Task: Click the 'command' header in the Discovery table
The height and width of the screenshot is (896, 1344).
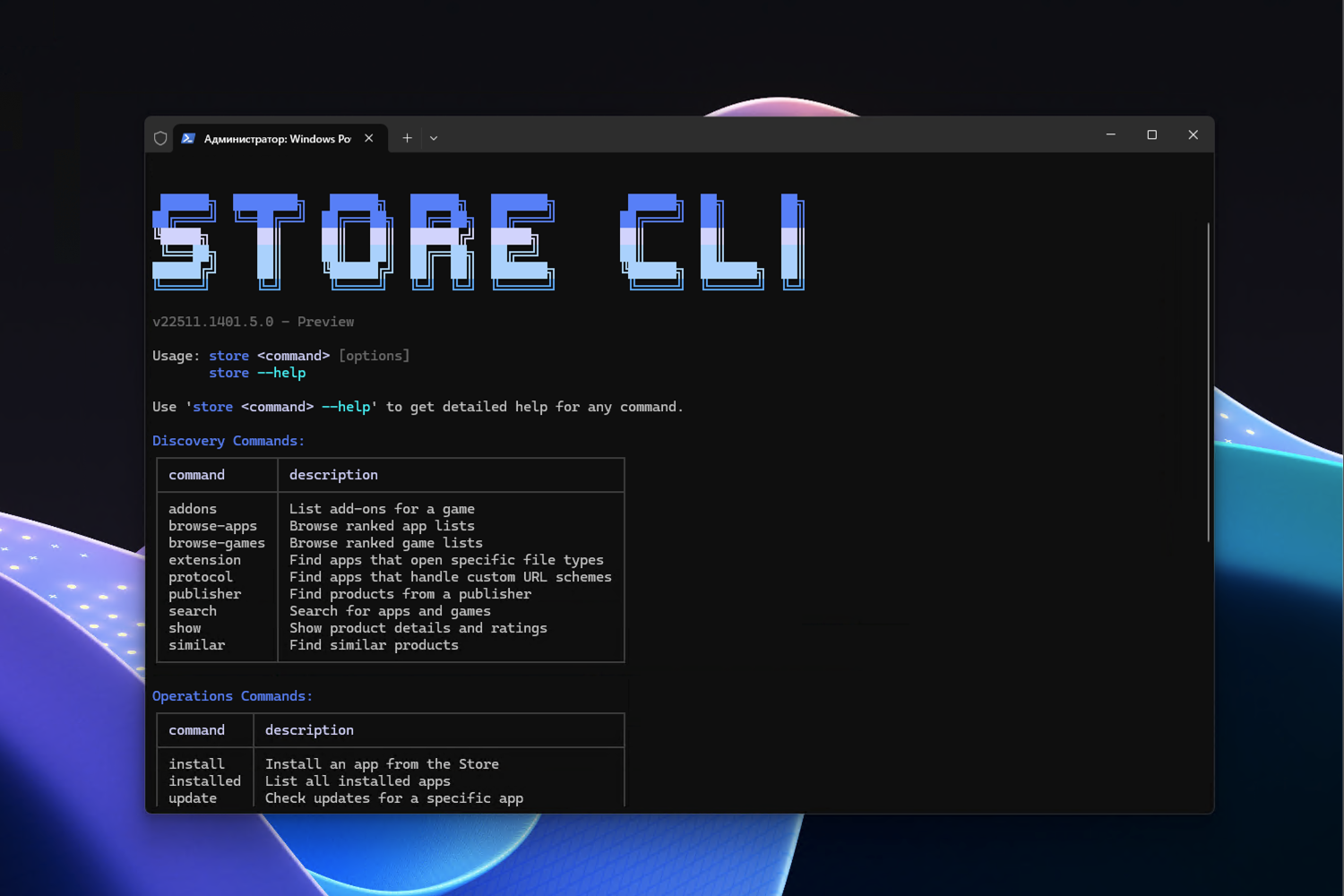Action: [197, 475]
